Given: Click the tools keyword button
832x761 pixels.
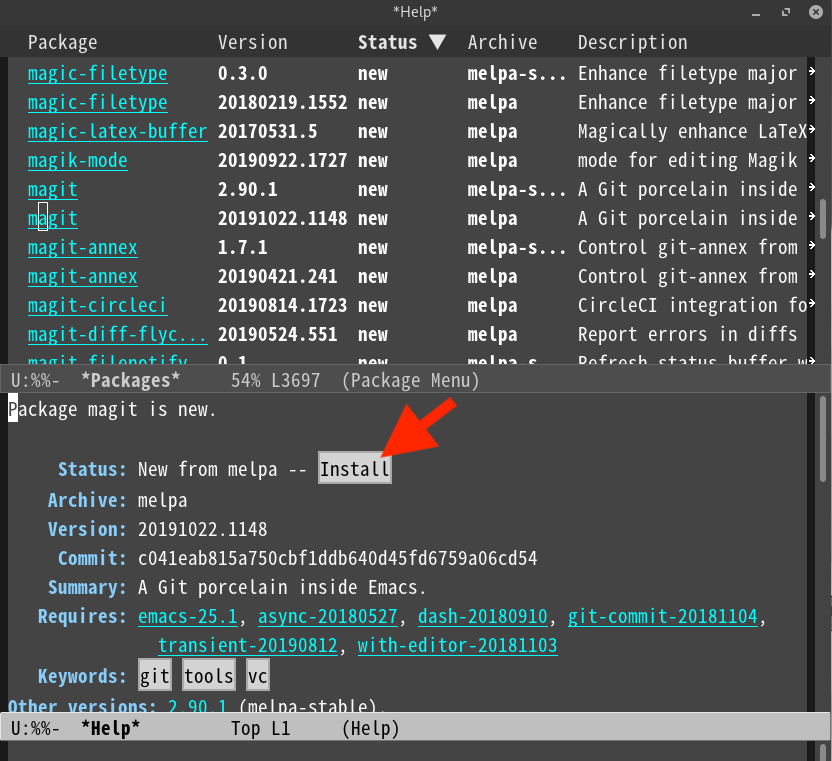Looking at the screenshot, I should tap(209, 675).
